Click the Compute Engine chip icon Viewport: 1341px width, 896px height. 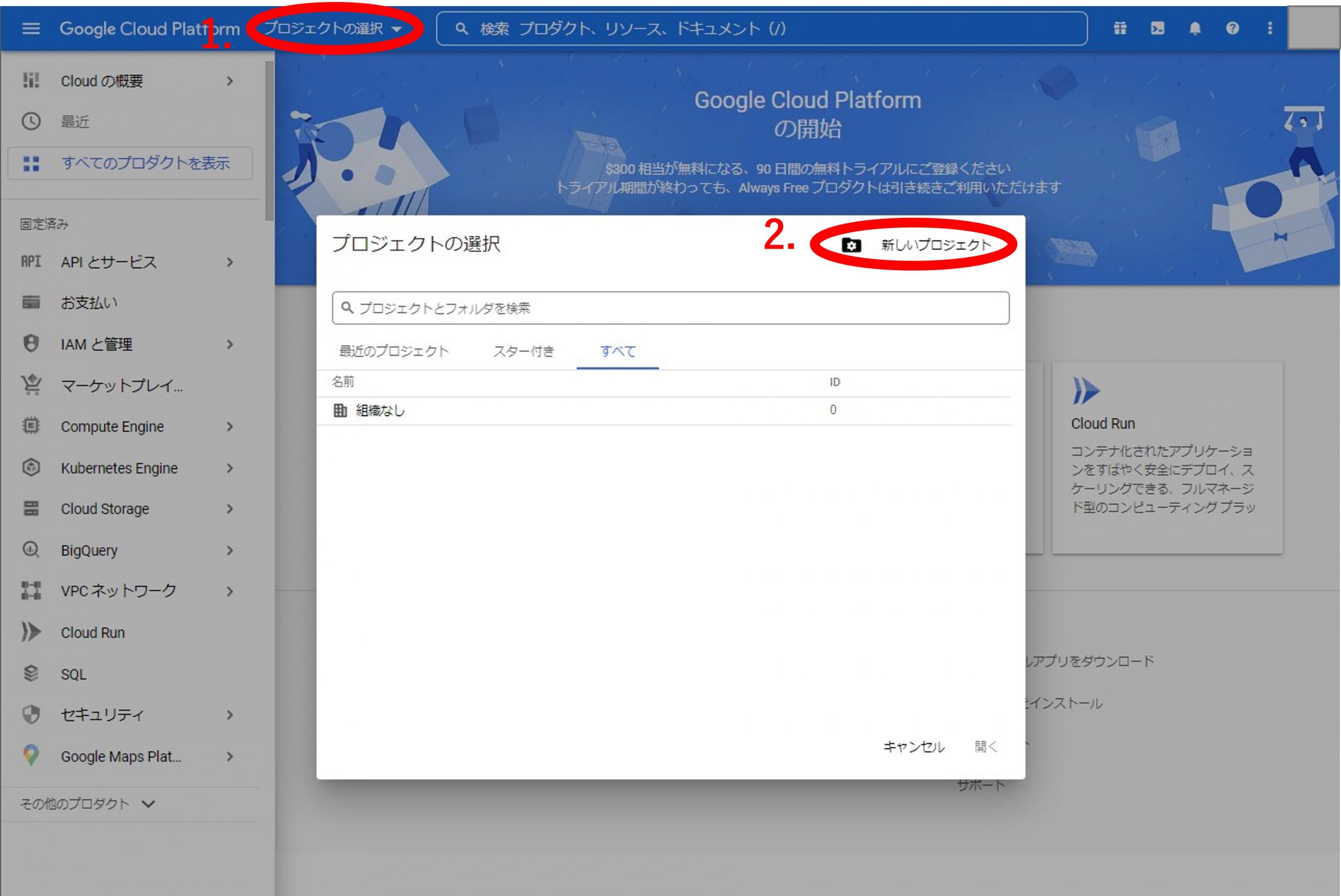pos(31,426)
